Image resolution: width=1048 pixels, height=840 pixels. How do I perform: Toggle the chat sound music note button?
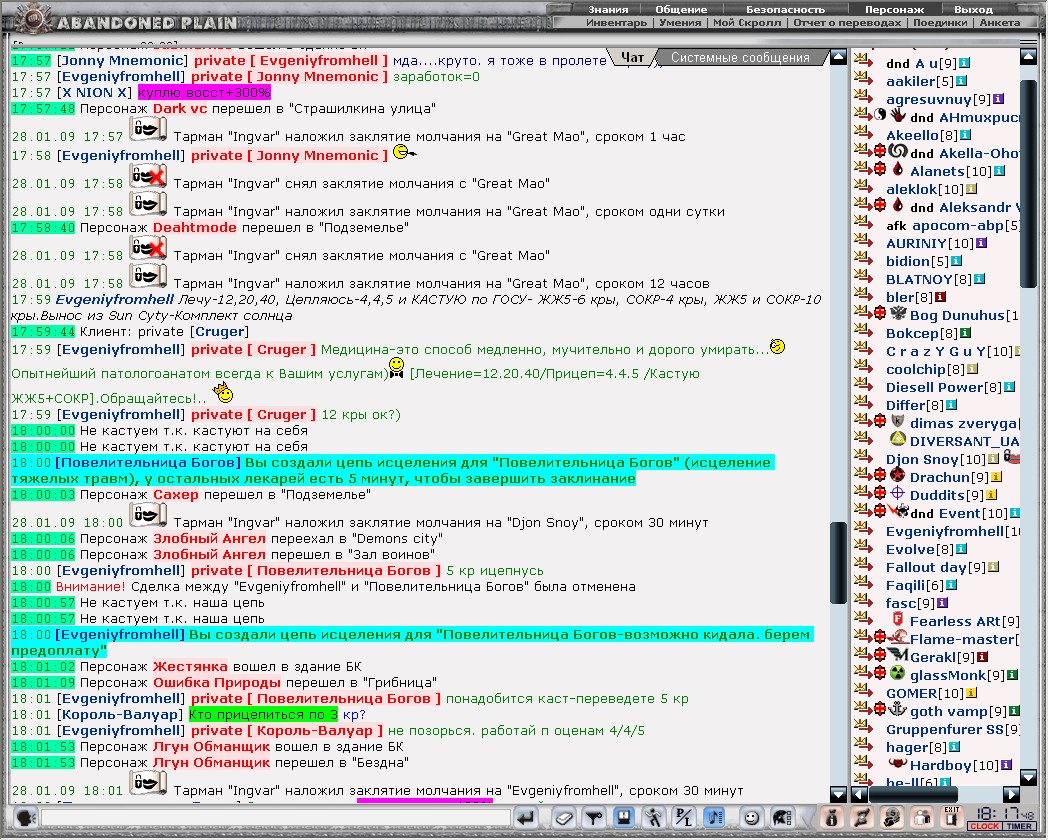(x=714, y=817)
